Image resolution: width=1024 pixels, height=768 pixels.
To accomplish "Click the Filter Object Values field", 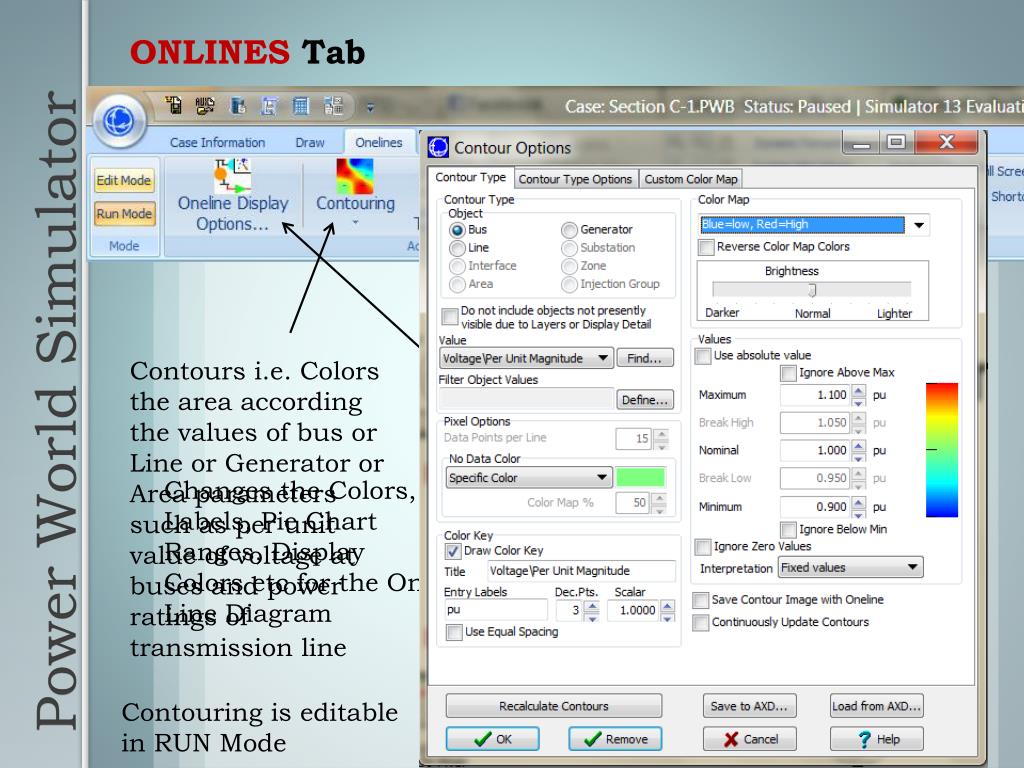I will [526, 400].
